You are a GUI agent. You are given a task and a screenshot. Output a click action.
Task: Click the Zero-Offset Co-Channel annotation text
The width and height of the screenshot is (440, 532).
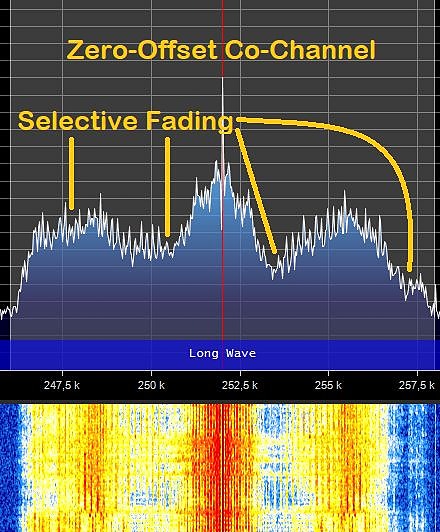click(x=221, y=50)
